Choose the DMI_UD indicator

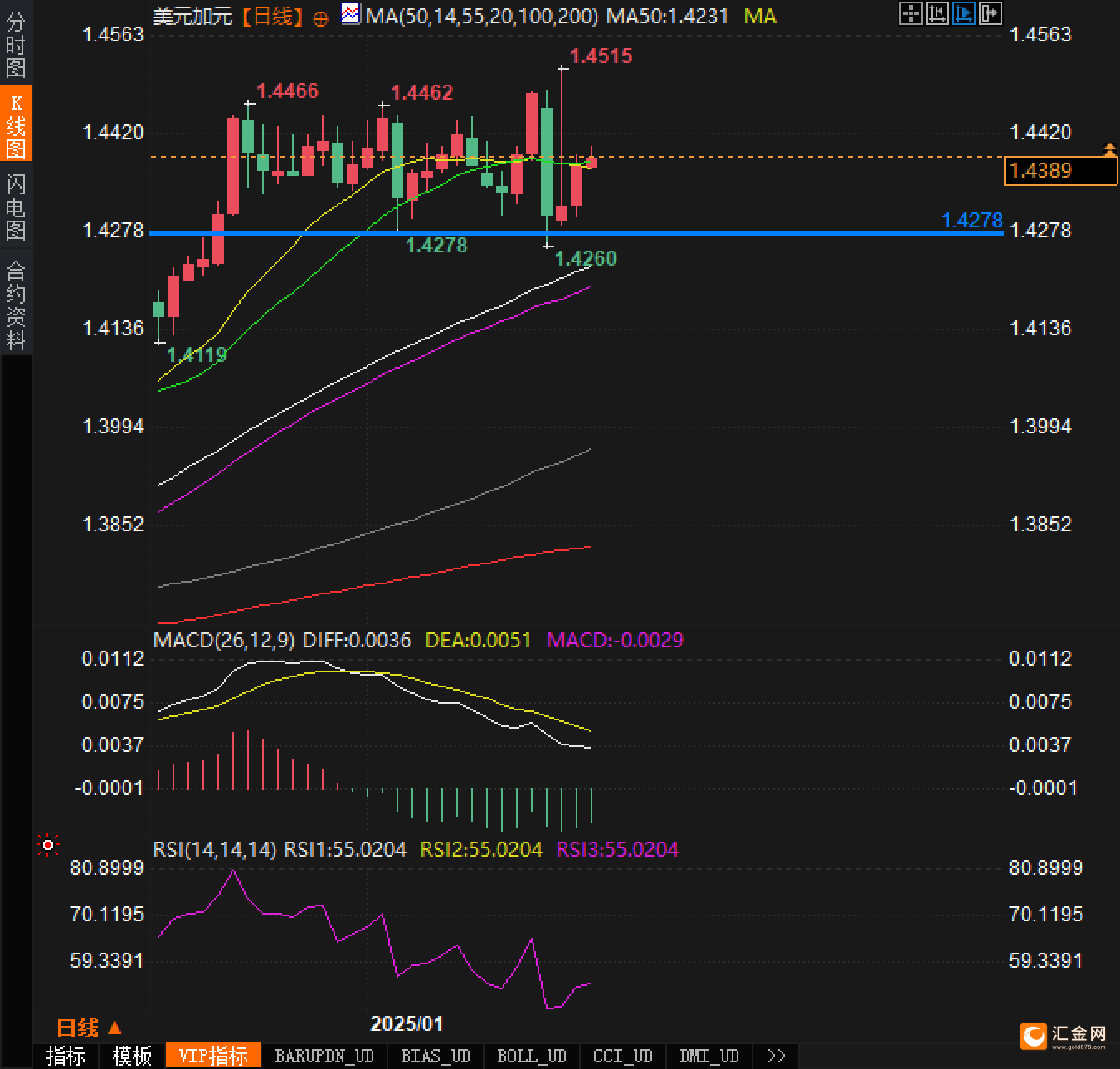(709, 1056)
